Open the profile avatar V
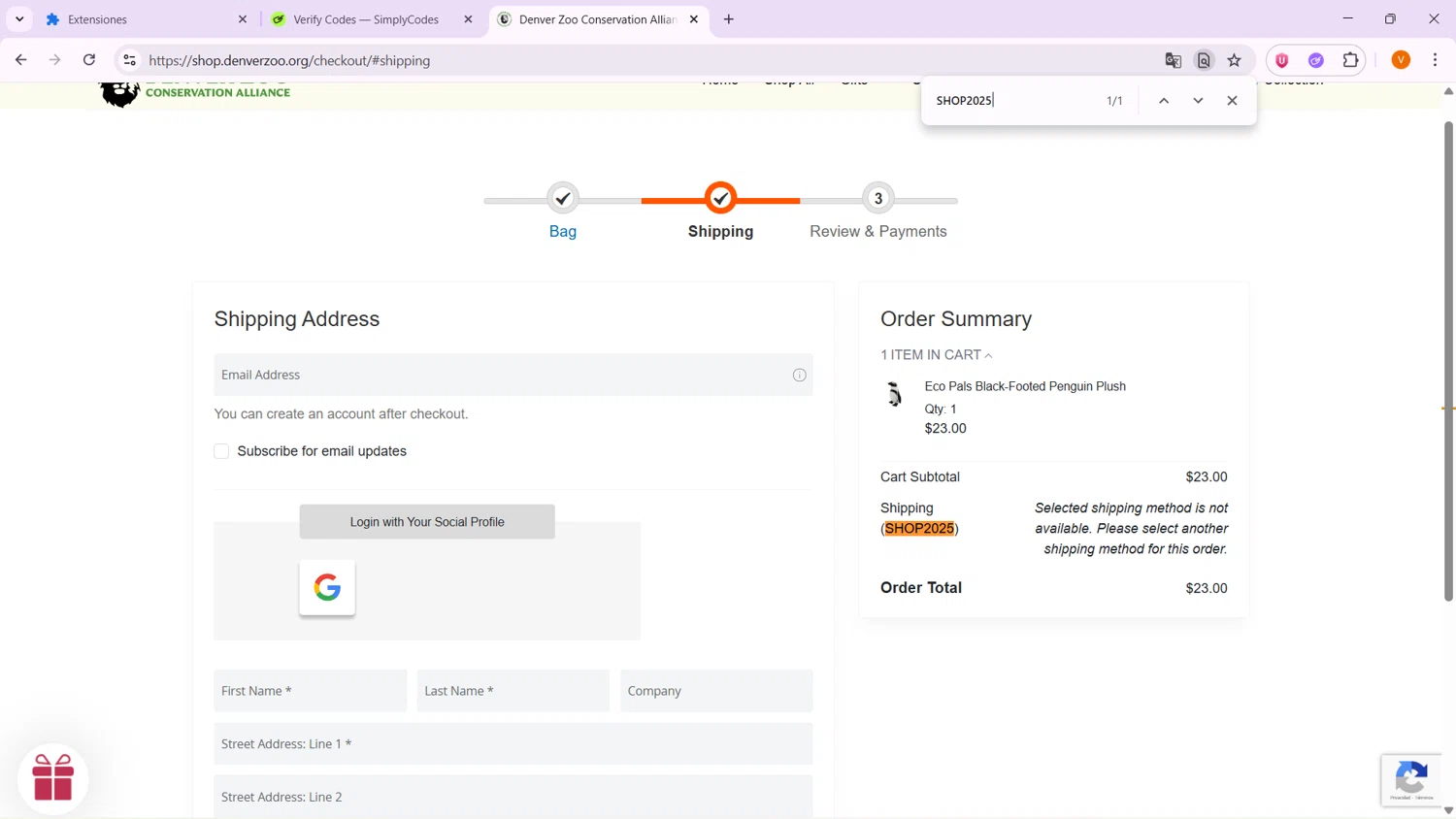Image resolution: width=1456 pixels, height=819 pixels. (x=1401, y=60)
